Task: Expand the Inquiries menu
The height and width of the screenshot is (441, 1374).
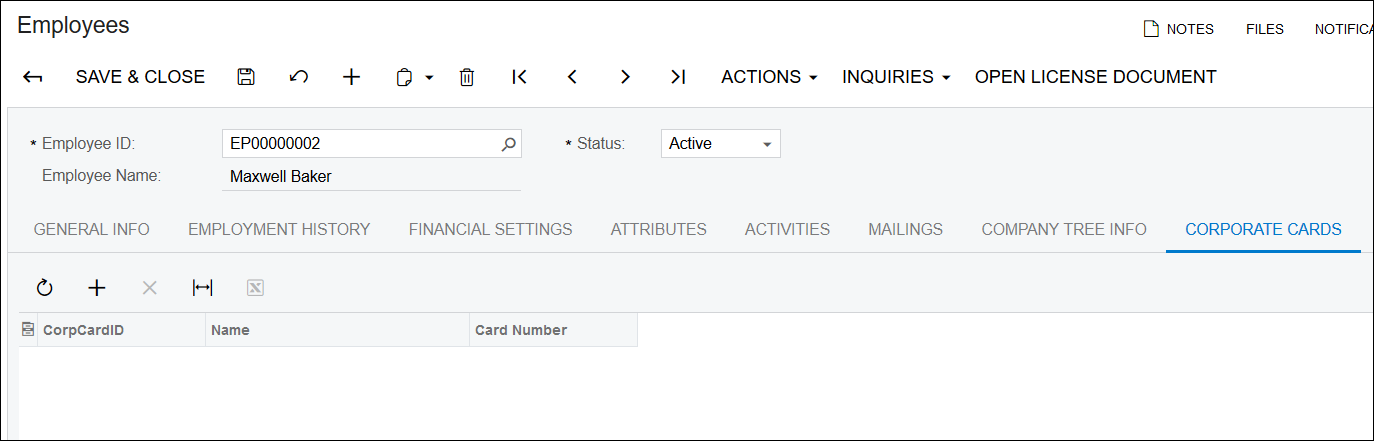Action: 895,77
